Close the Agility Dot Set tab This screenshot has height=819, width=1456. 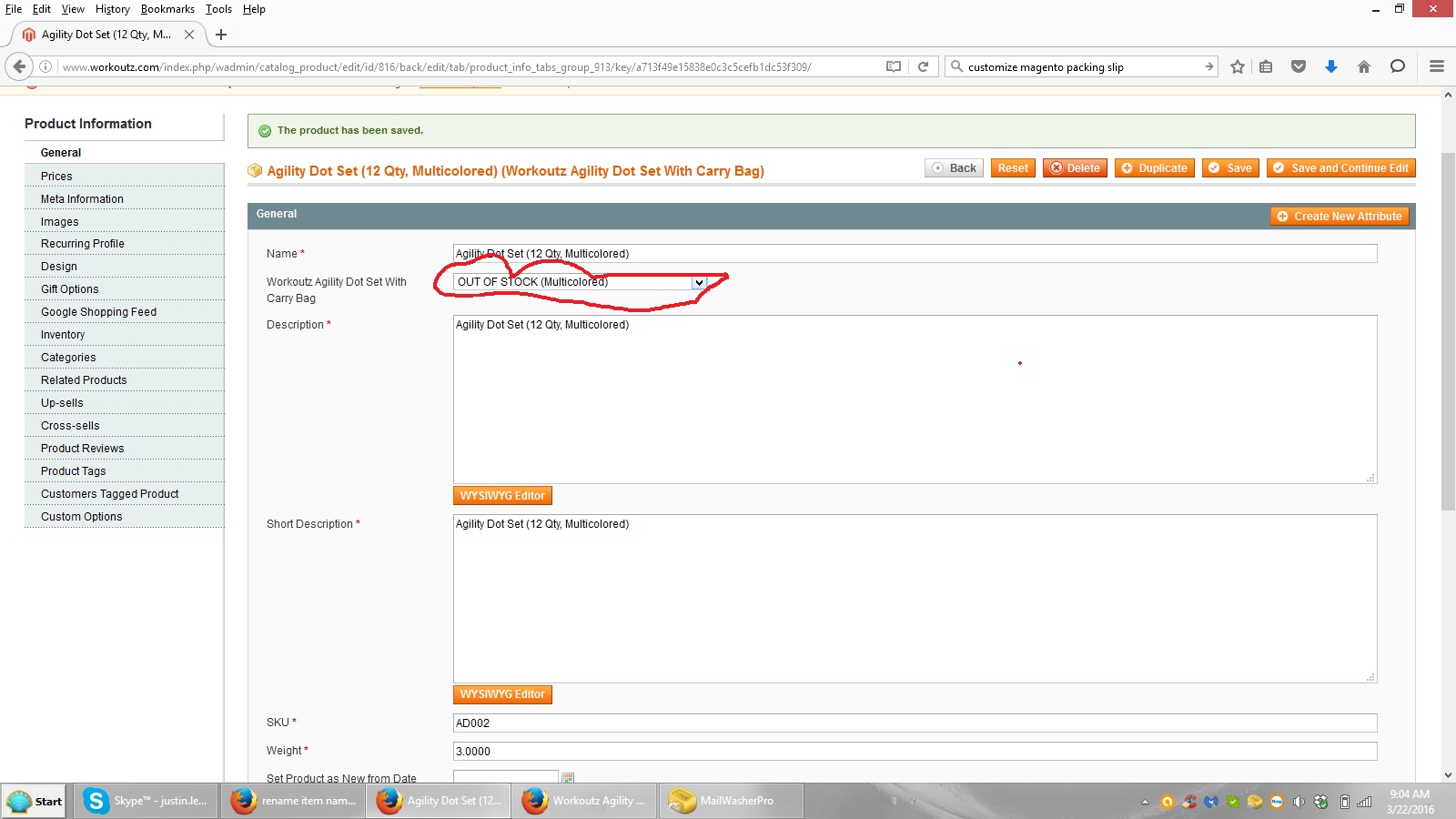coord(189,35)
